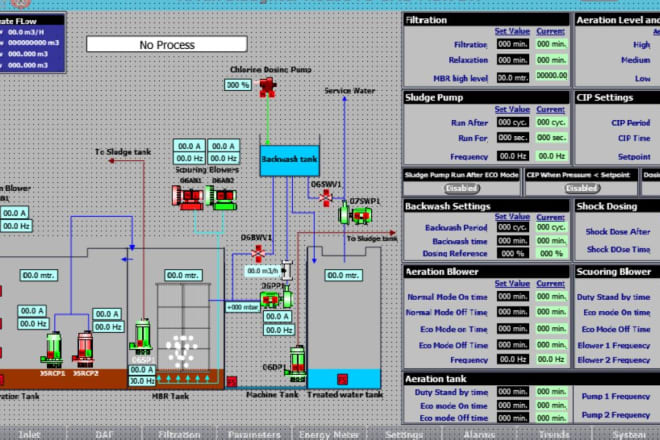Viewport: 660px width, 440px height.
Task: Edit Normal Mode Off Time set value
Action: [x=513, y=312]
